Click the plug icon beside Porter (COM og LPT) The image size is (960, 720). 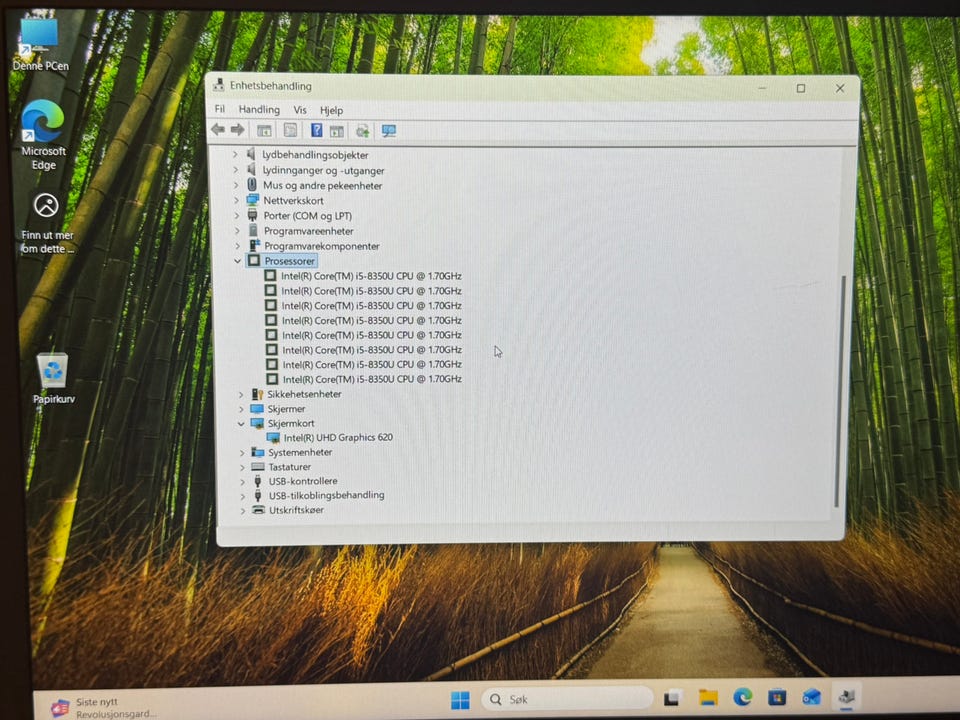pos(252,215)
